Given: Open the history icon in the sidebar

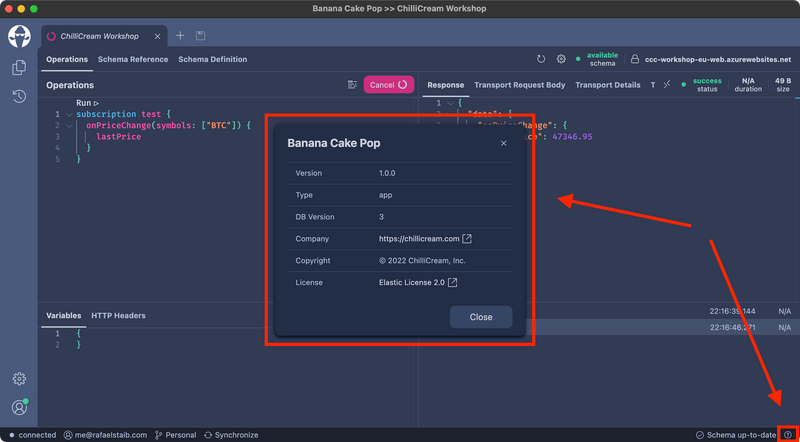Looking at the screenshot, I should tap(19, 96).
